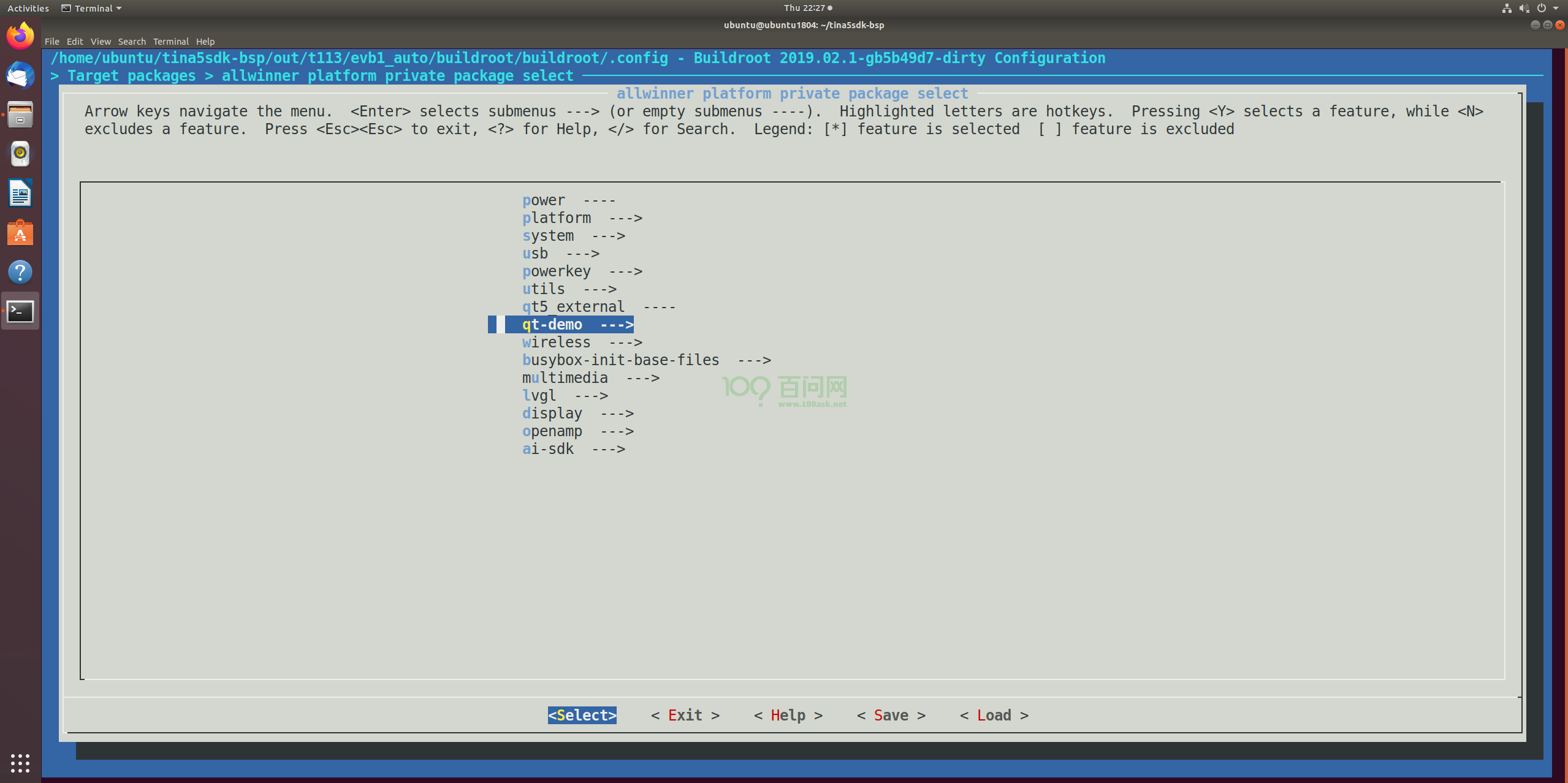Click the Load button

(993, 715)
